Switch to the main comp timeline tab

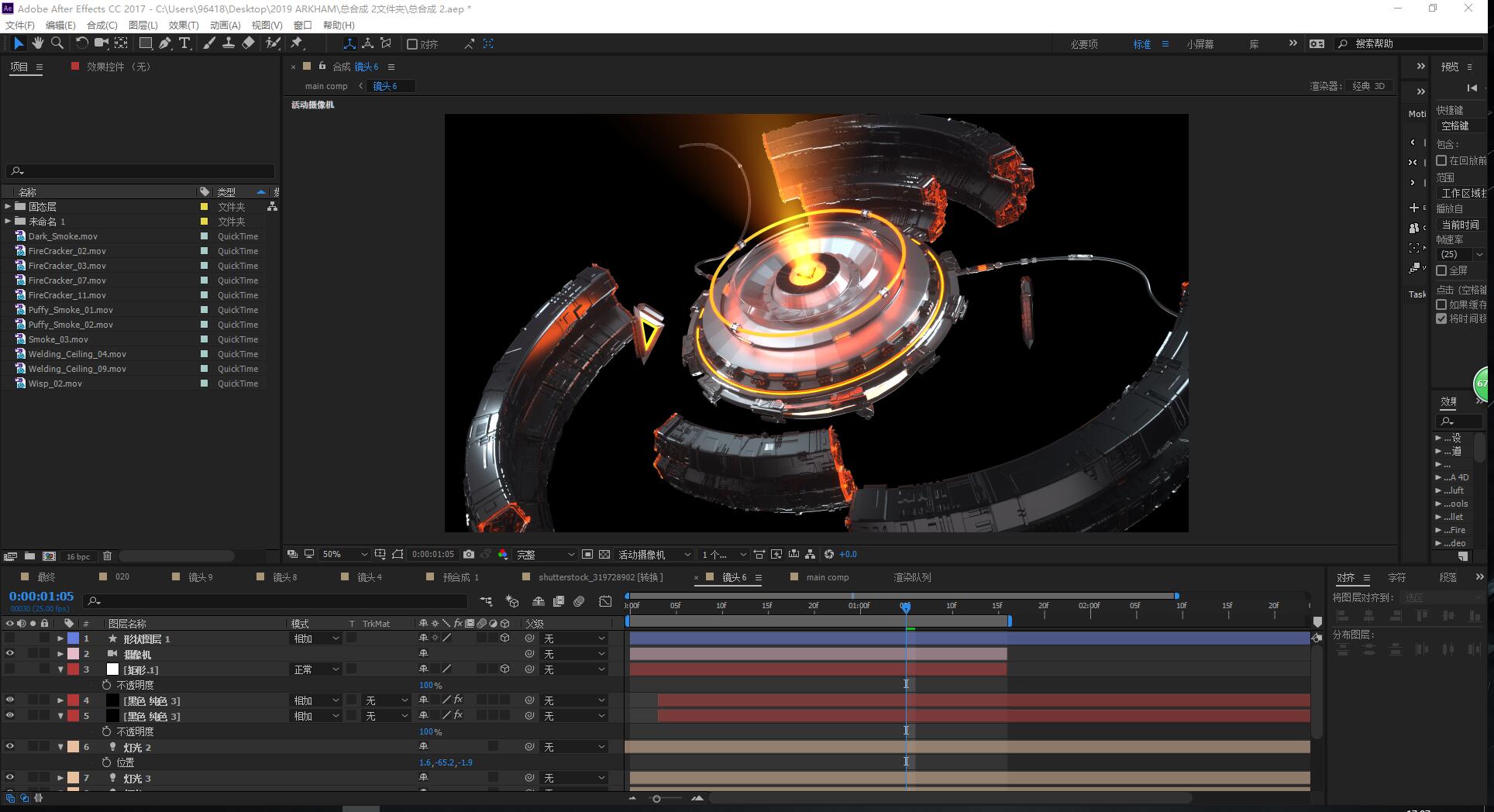[827, 577]
